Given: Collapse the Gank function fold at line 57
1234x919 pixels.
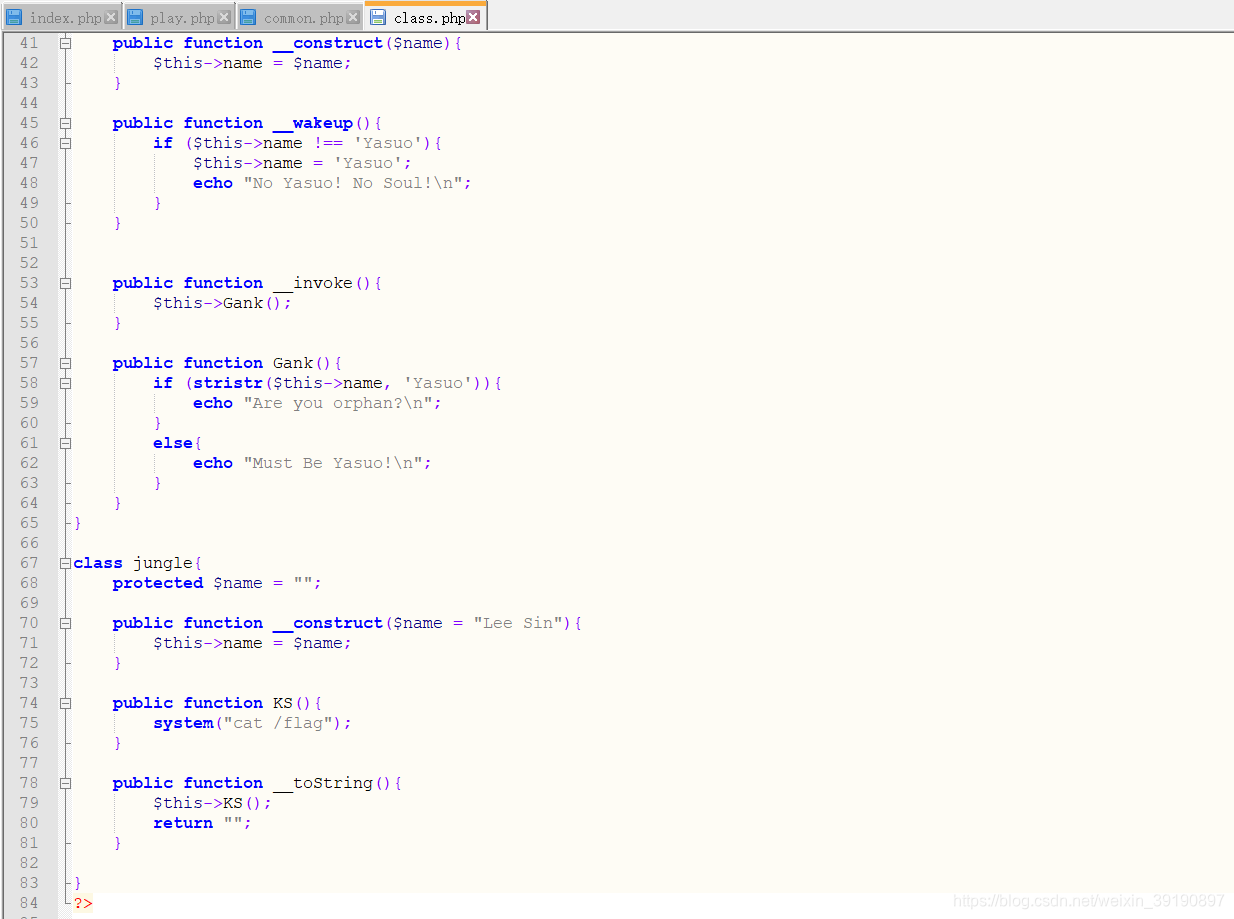Looking at the screenshot, I should click(65, 363).
